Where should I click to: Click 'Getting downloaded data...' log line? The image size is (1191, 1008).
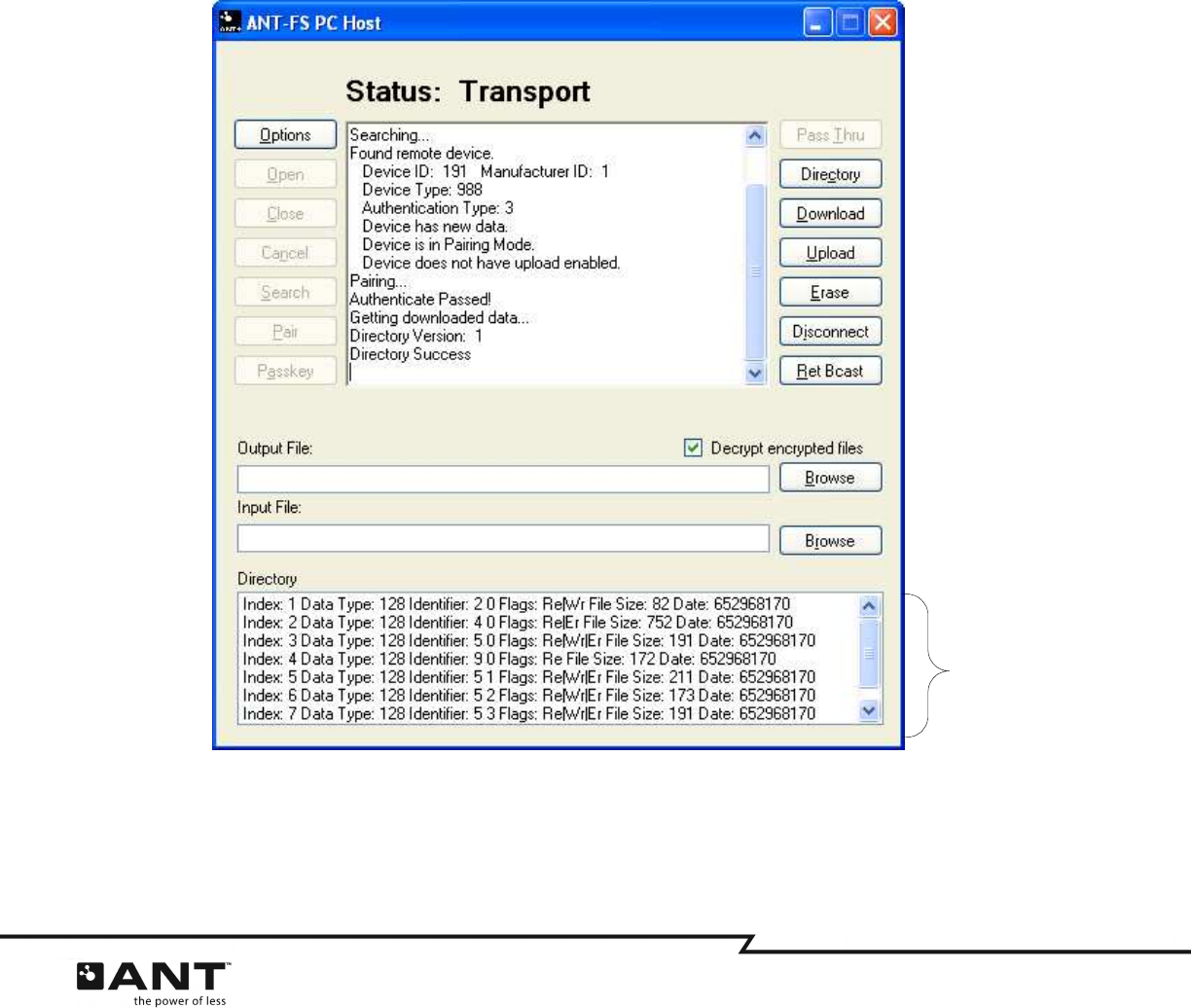440,318
